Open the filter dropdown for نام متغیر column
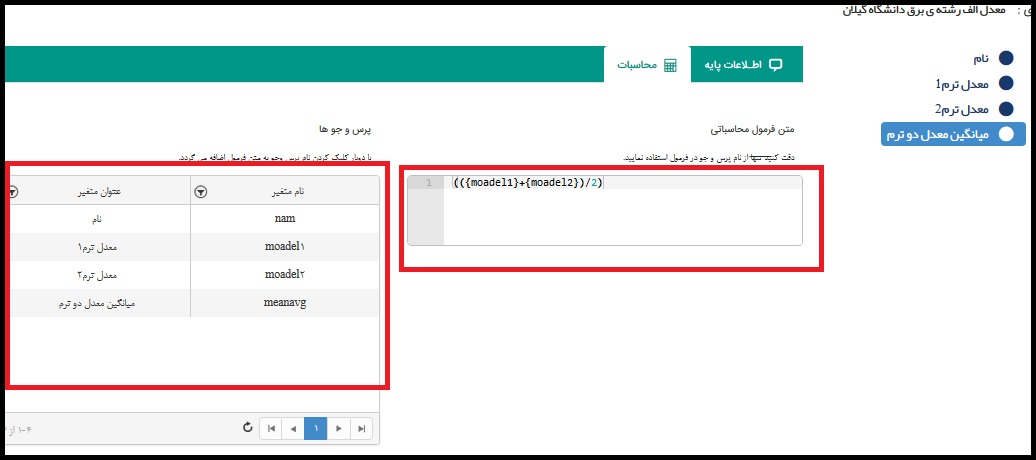 pos(200,191)
